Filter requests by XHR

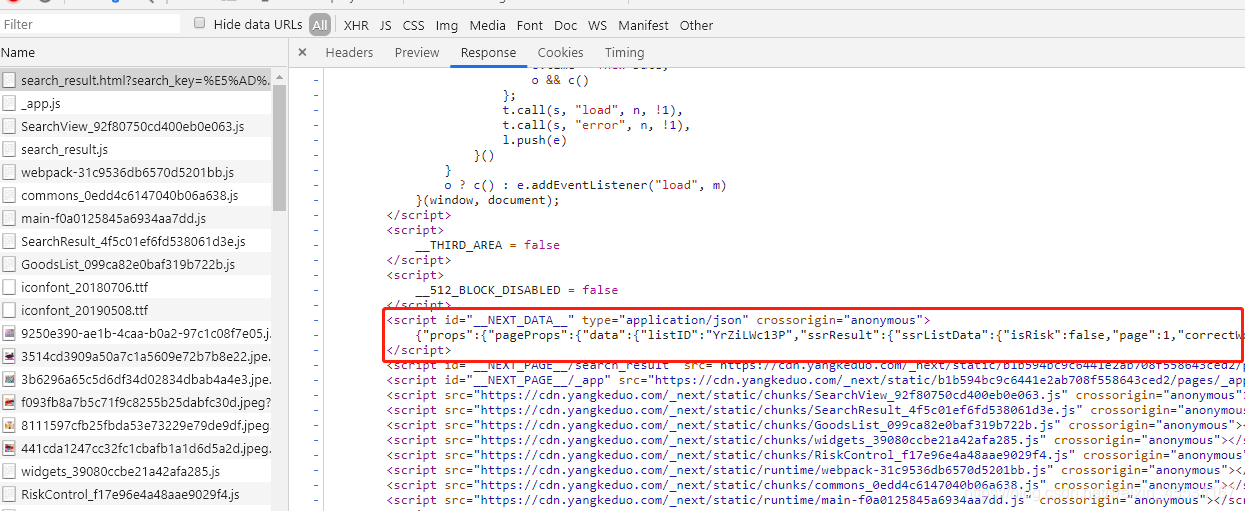click(x=356, y=25)
